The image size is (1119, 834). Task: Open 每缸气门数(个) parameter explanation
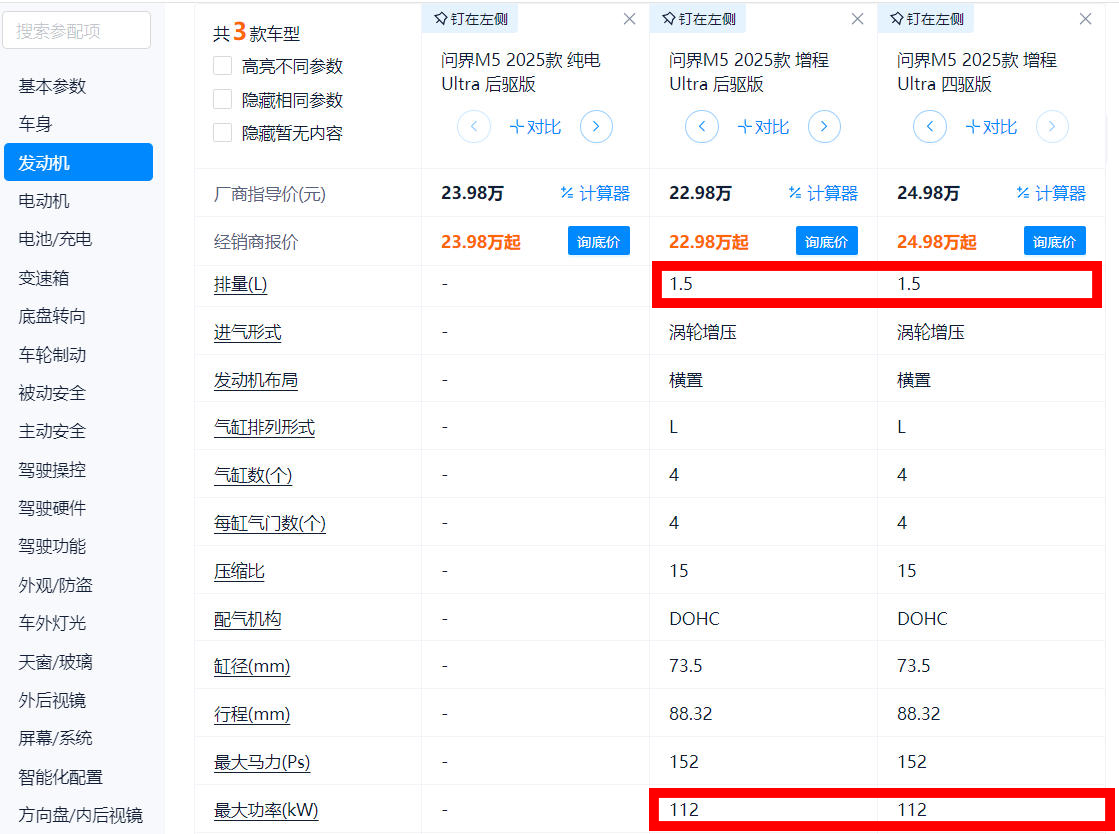point(270,524)
